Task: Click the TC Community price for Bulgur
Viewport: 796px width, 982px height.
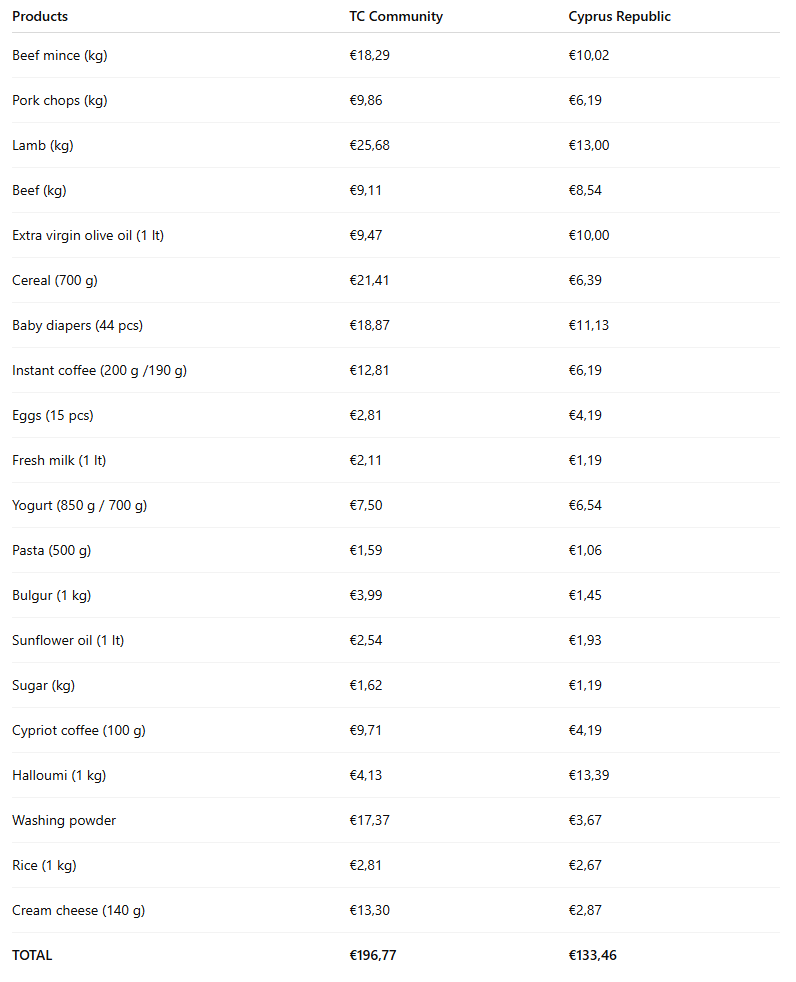Action: click(365, 595)
